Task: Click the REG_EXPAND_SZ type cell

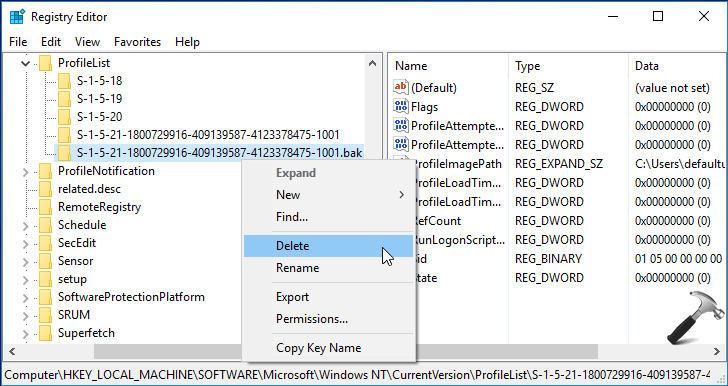Action: pyautogui.click(x=559, y=164)
